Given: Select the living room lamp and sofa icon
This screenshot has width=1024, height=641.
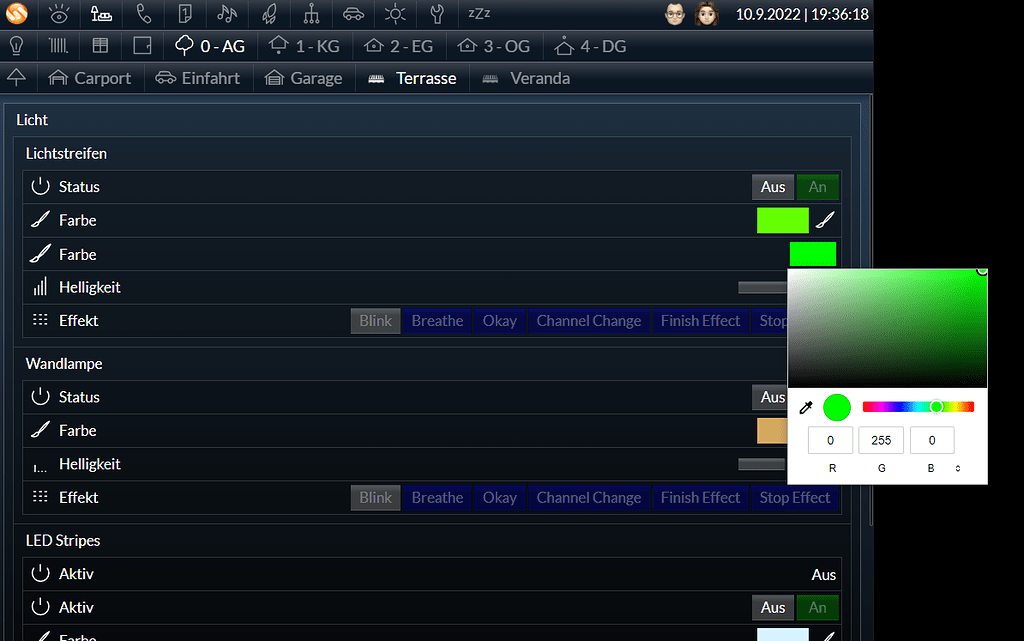Looking at the screenshot, I should pos(101,14).
